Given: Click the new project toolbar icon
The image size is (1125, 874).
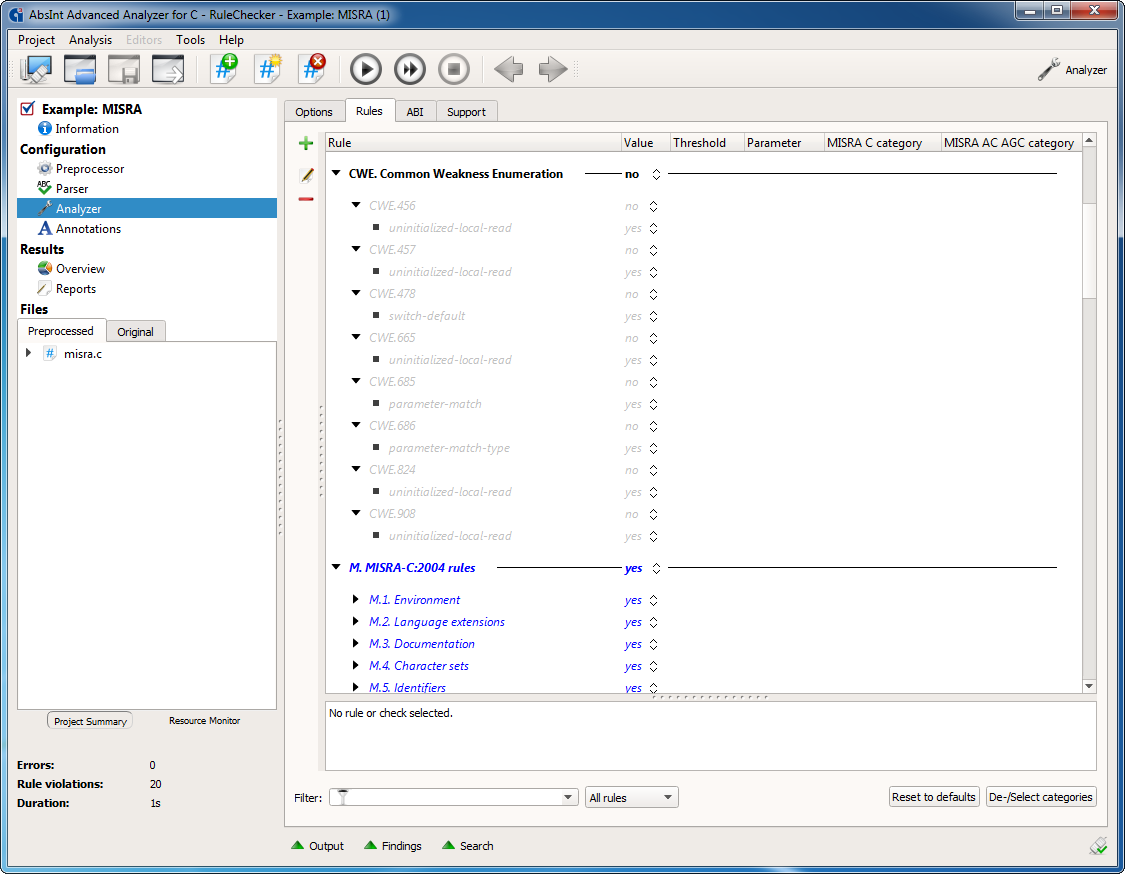Looking at the screenshot, I should coord(36,70).
